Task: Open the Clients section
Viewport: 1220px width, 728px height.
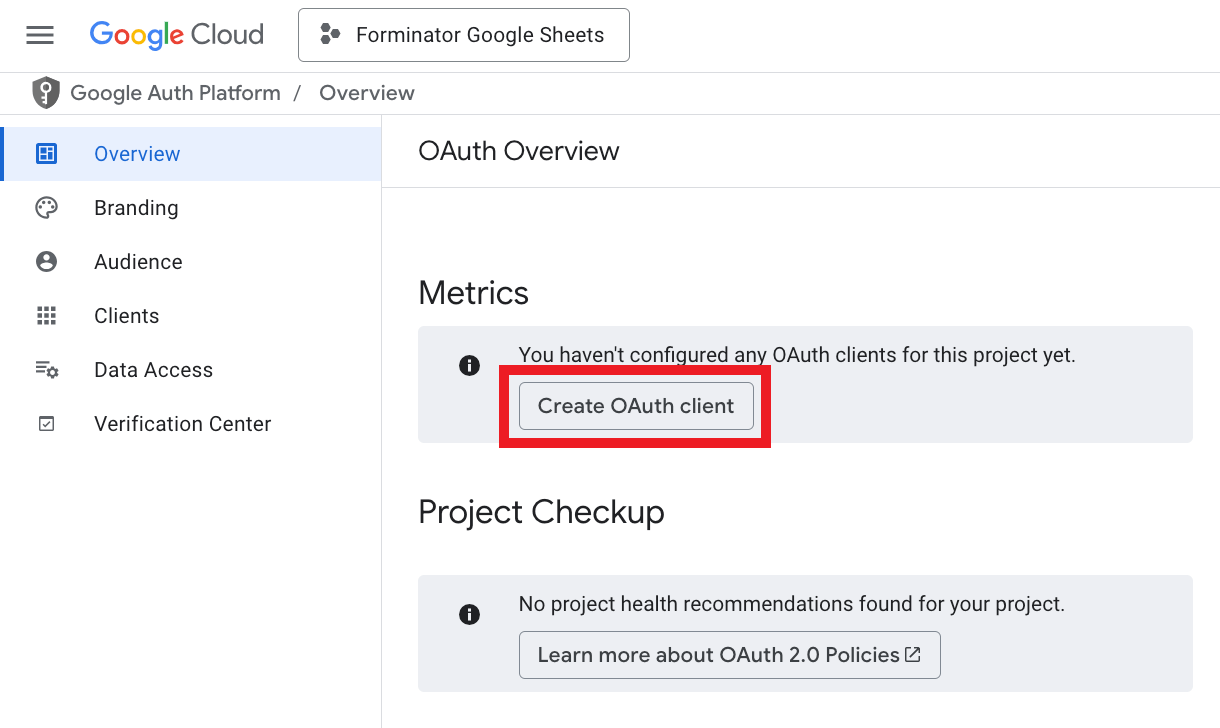Action: pos(191,316)
